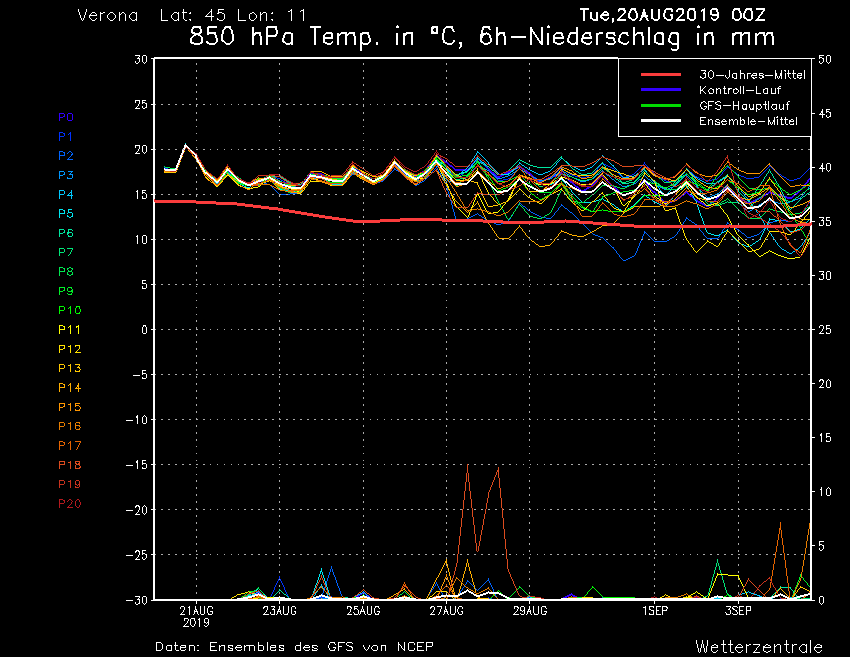The image size is (850, 657).
Task: Click the red 30-Jahres-Mittel legend line
Action: (661, 75)
